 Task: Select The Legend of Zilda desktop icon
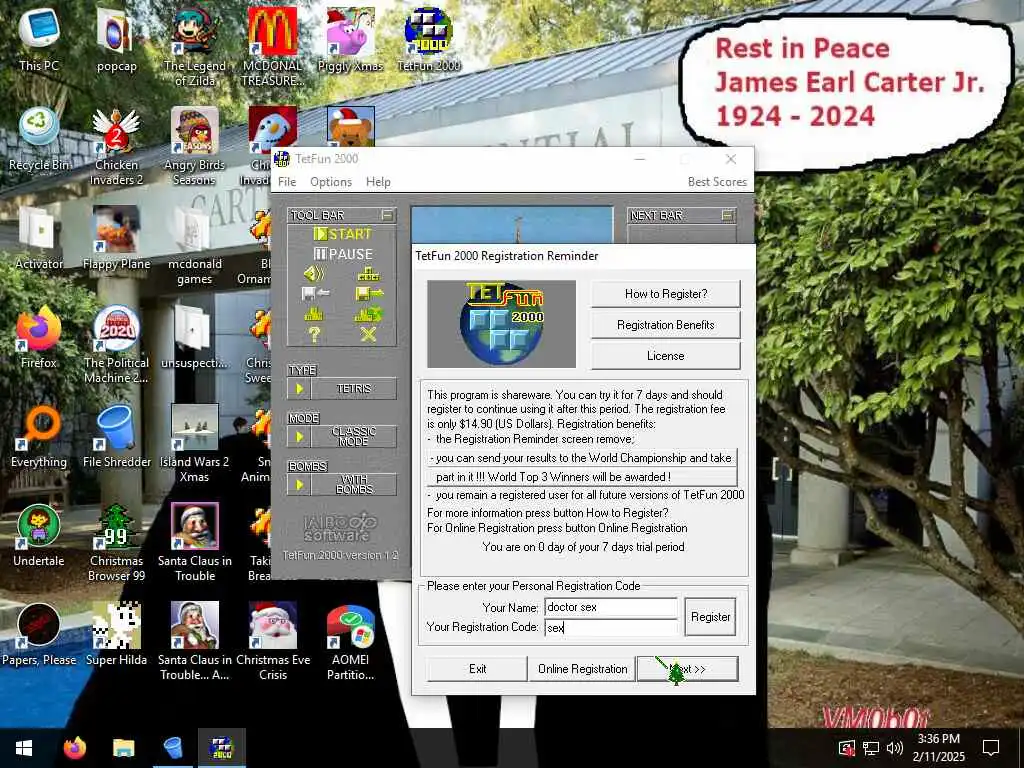click(x=195, y=46)
